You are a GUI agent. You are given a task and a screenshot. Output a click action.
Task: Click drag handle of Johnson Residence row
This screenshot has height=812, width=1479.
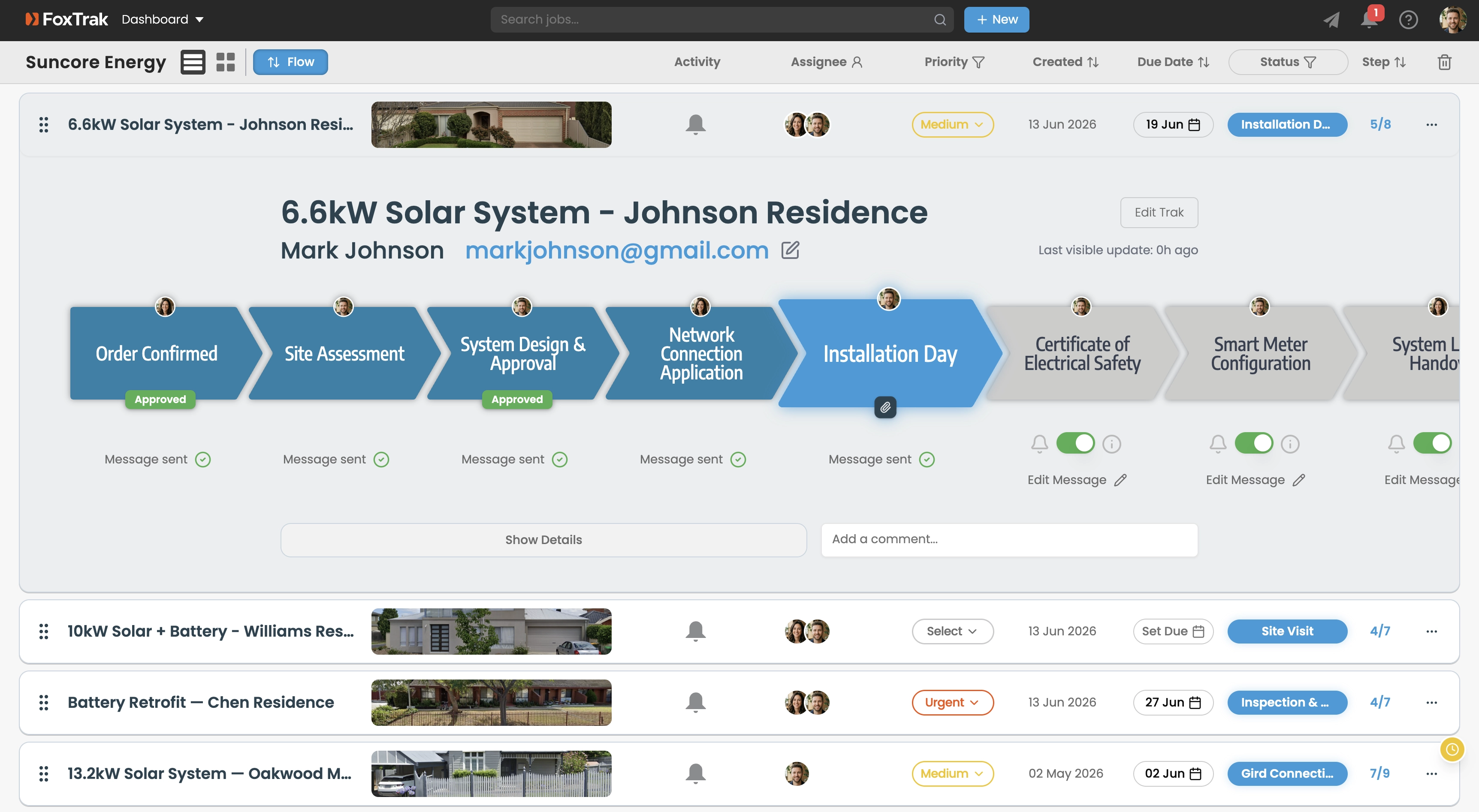tap(44, 124)
